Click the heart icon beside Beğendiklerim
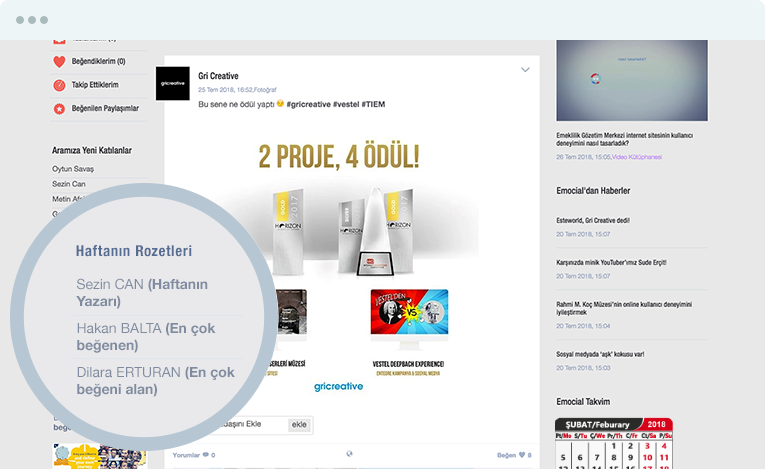Image resolution: width=765 pixels, height=469 pixels. tap(59, 61)
